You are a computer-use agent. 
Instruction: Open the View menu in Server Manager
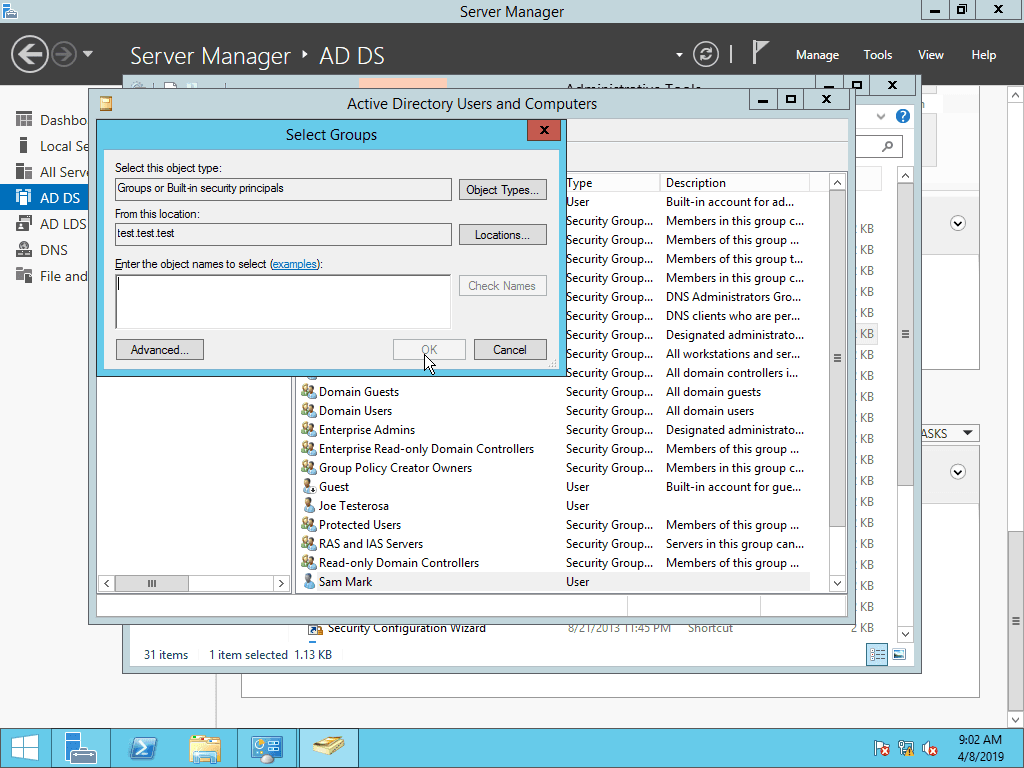click(931, 55)
